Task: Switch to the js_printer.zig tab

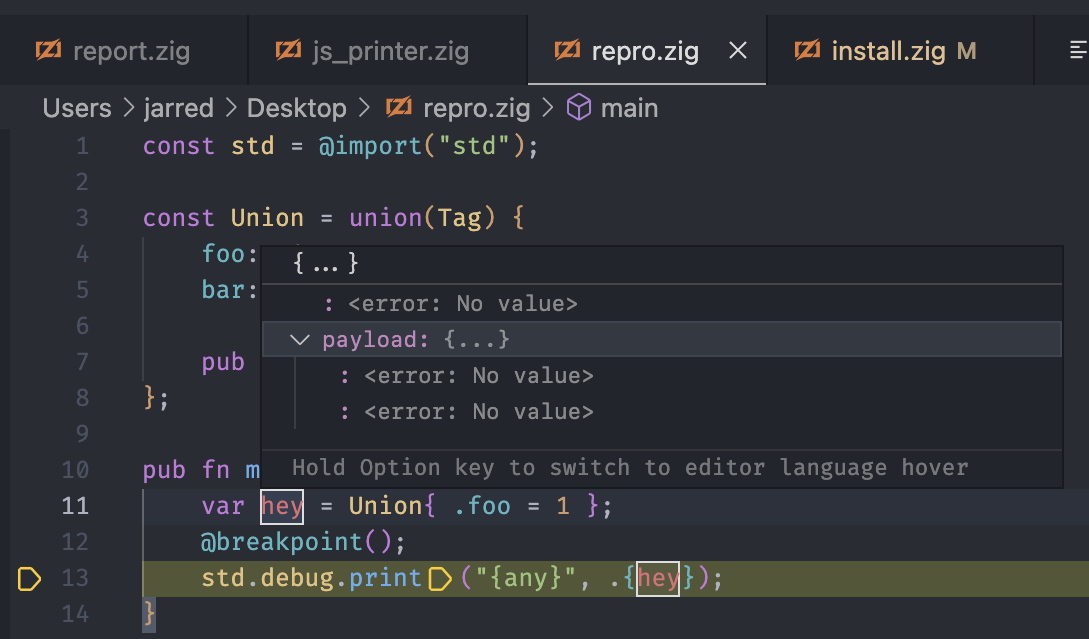Action: 388,50
